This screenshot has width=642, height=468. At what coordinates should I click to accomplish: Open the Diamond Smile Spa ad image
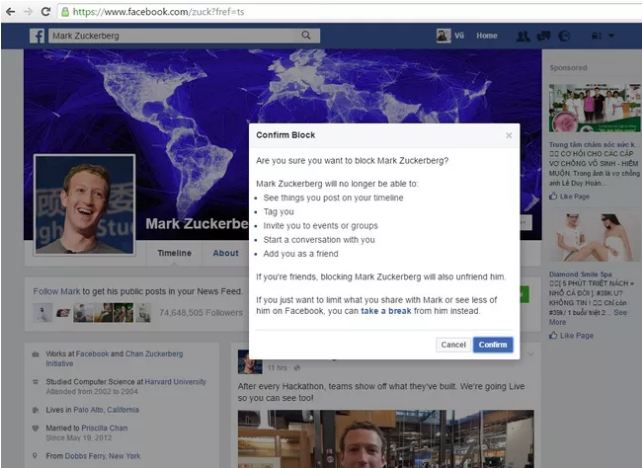[x=595, y=237]
